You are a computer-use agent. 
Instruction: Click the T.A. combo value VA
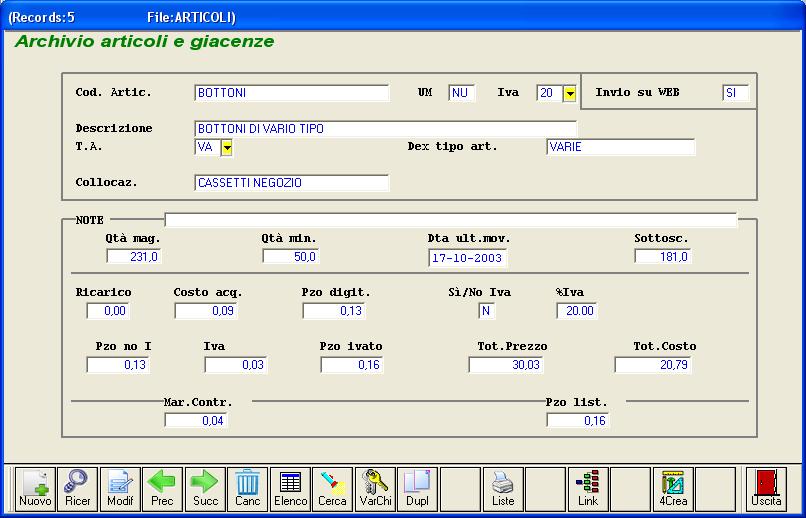tap(208, 147)
